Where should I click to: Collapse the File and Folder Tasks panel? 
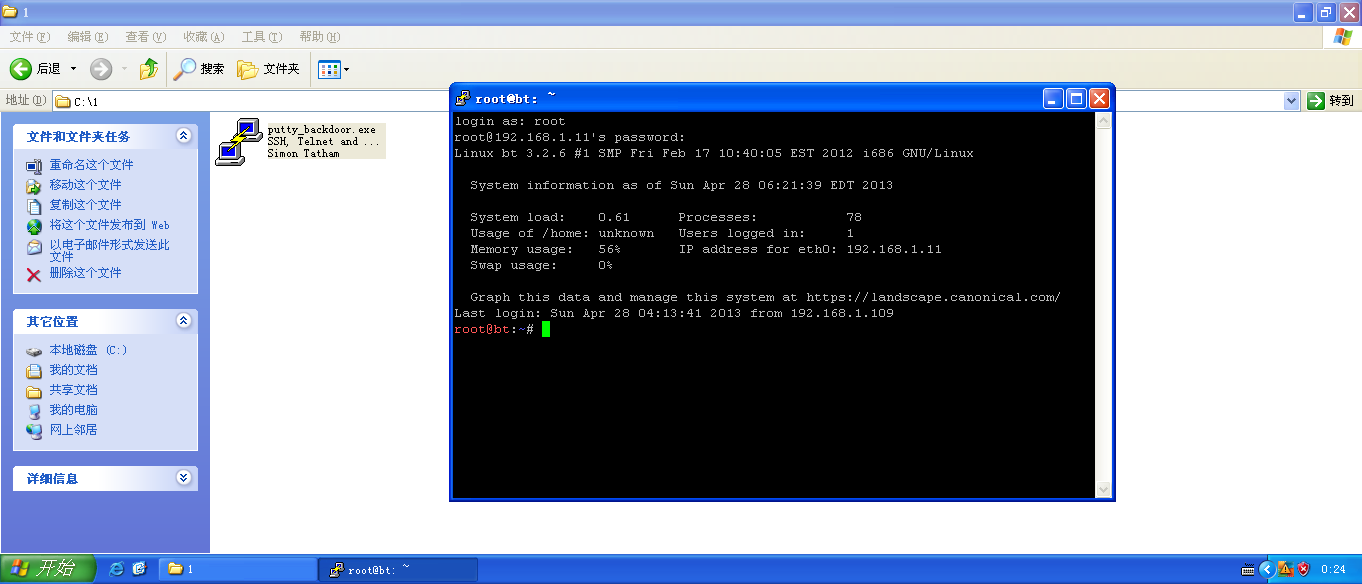pyautogui.click(x=183, y=136)
